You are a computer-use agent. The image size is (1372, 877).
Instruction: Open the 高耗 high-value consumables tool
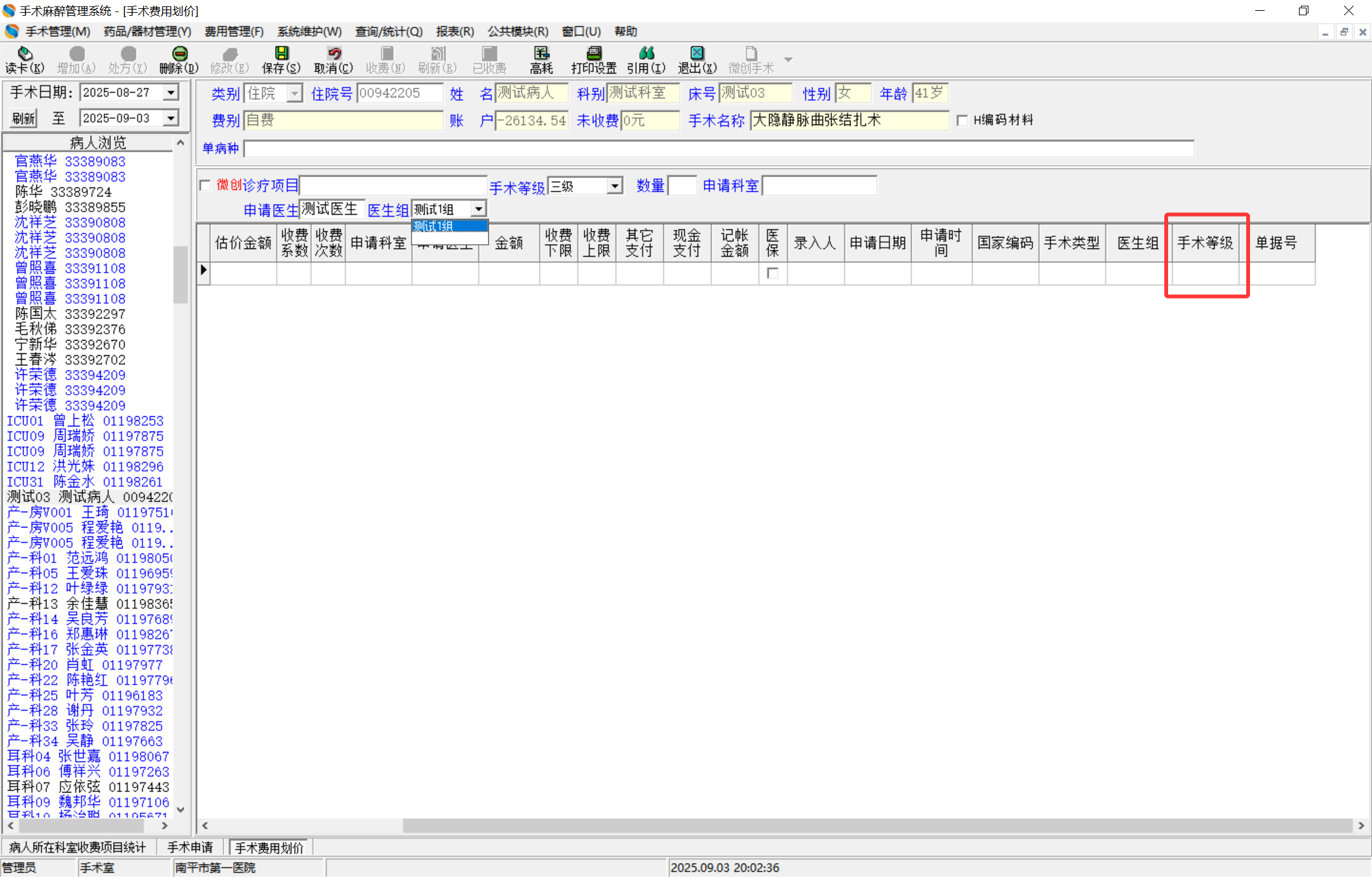click(541, 54)
